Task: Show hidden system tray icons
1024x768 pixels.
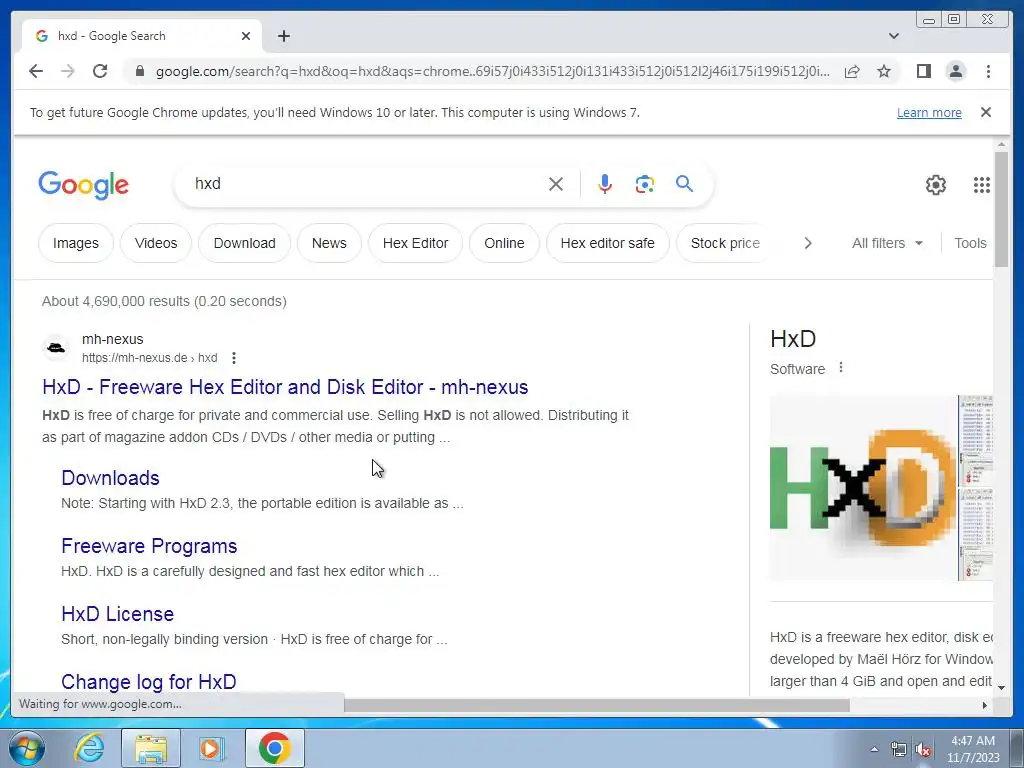Action: click(x=874, y=750)
